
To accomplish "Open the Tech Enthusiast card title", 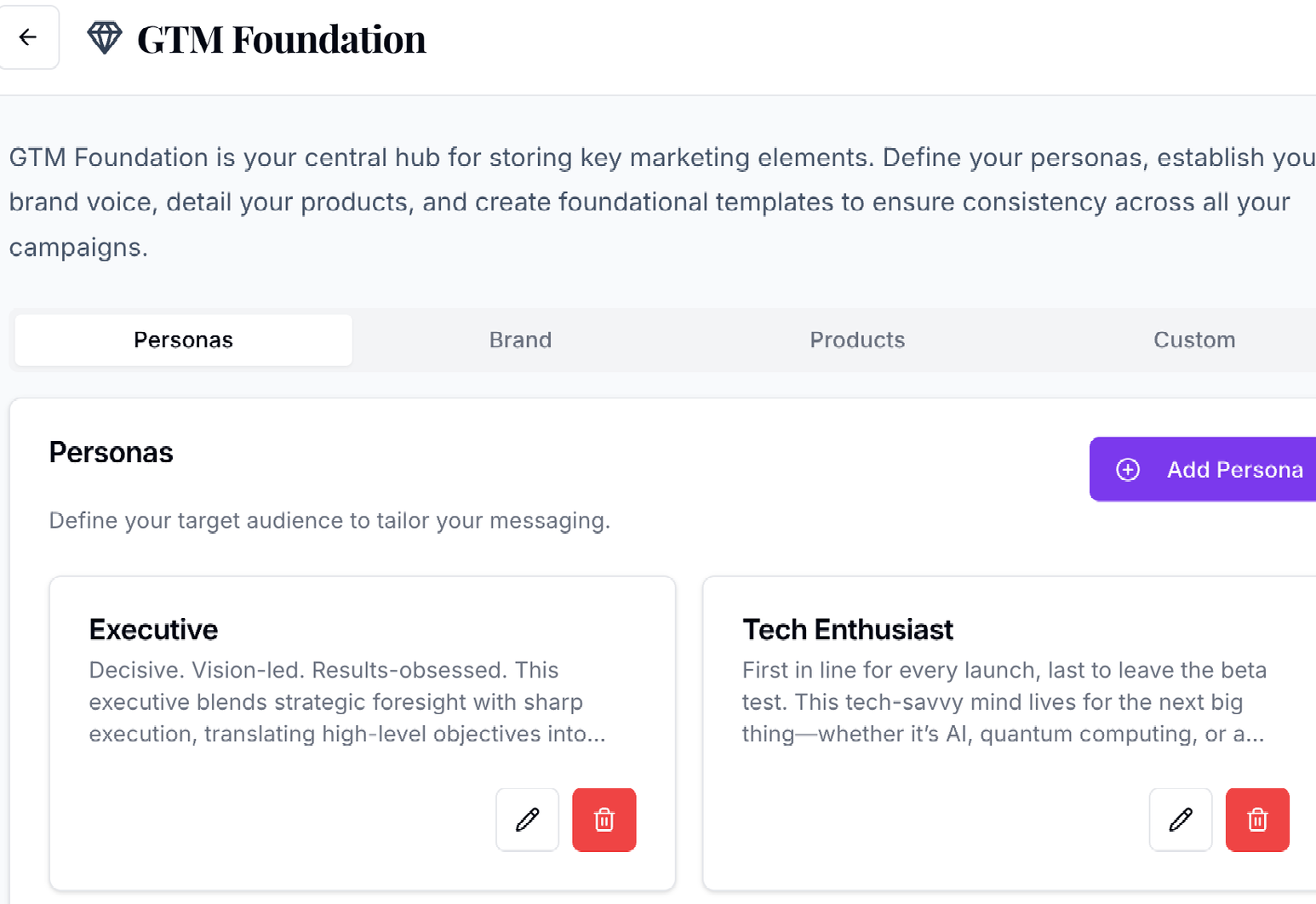I will tap(847, 629).
